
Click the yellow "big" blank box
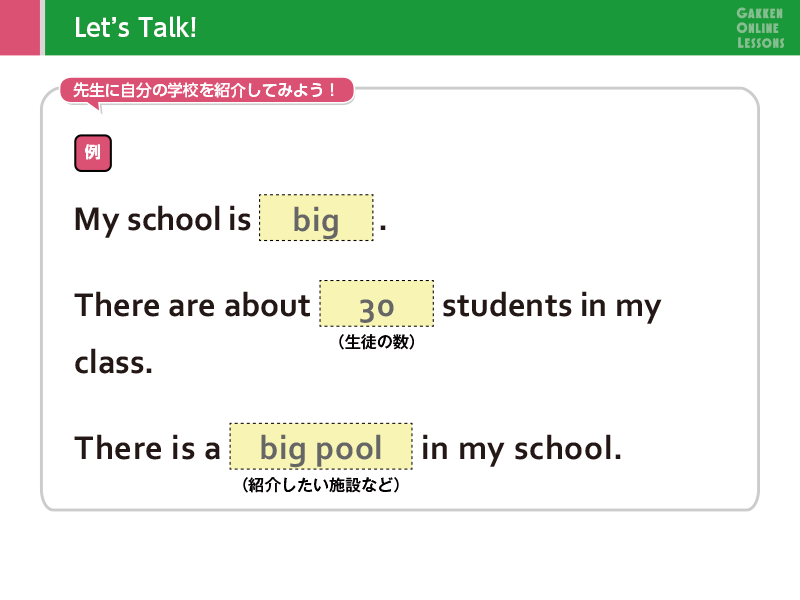[x=316, y=218]
